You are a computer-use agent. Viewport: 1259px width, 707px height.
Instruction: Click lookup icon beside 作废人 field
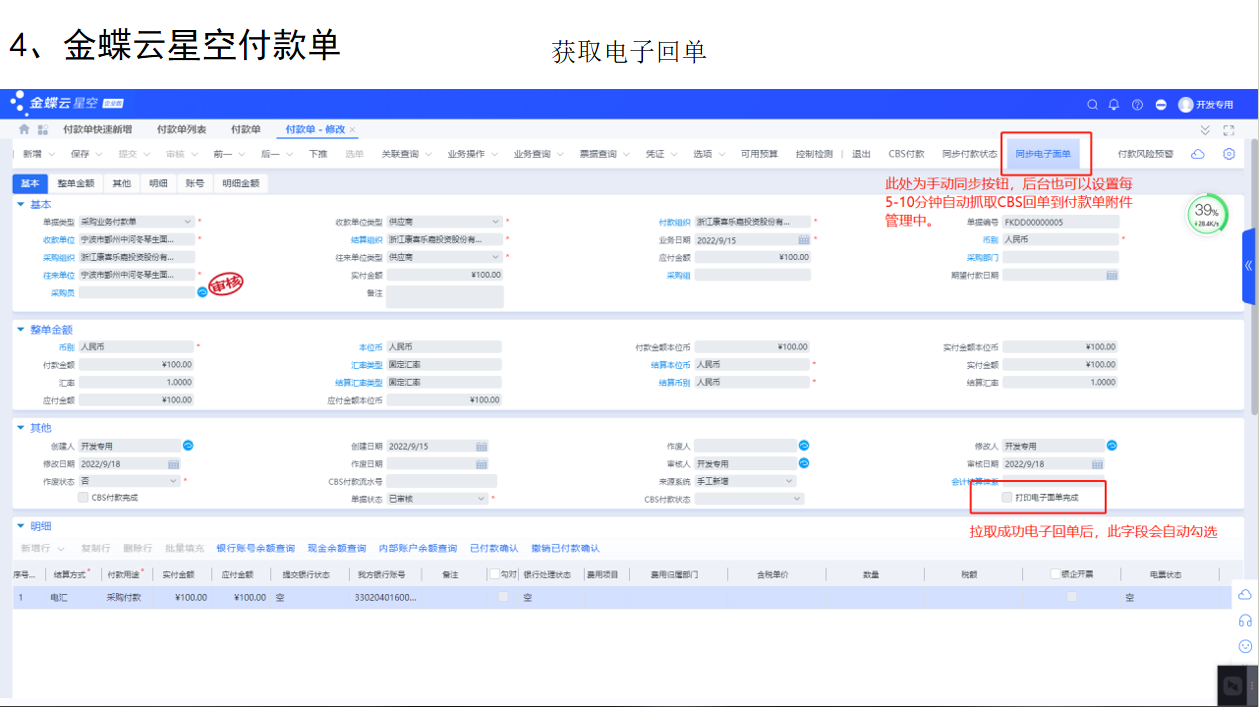click(x=803, y=445)
